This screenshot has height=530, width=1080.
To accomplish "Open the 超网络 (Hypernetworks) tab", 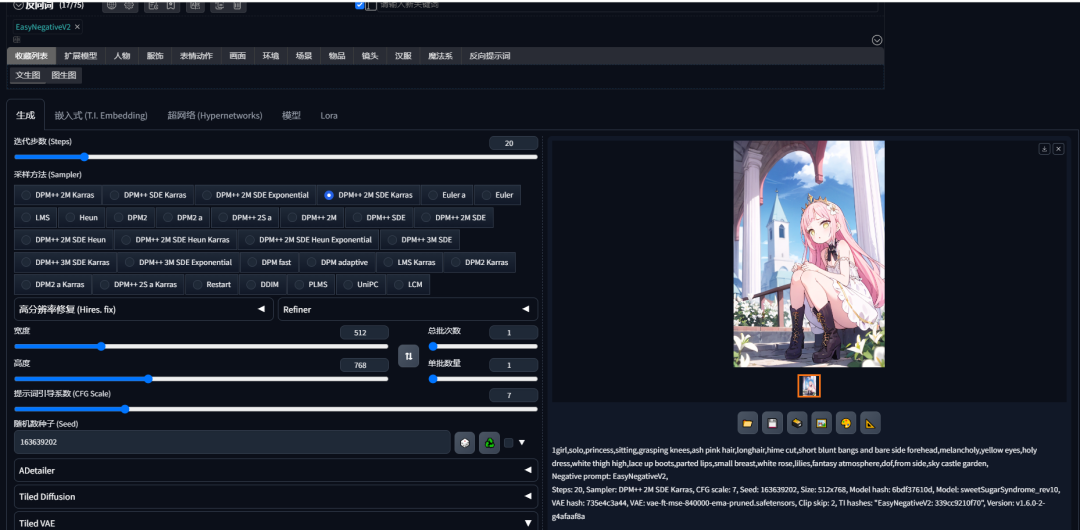I will point(215,115).
